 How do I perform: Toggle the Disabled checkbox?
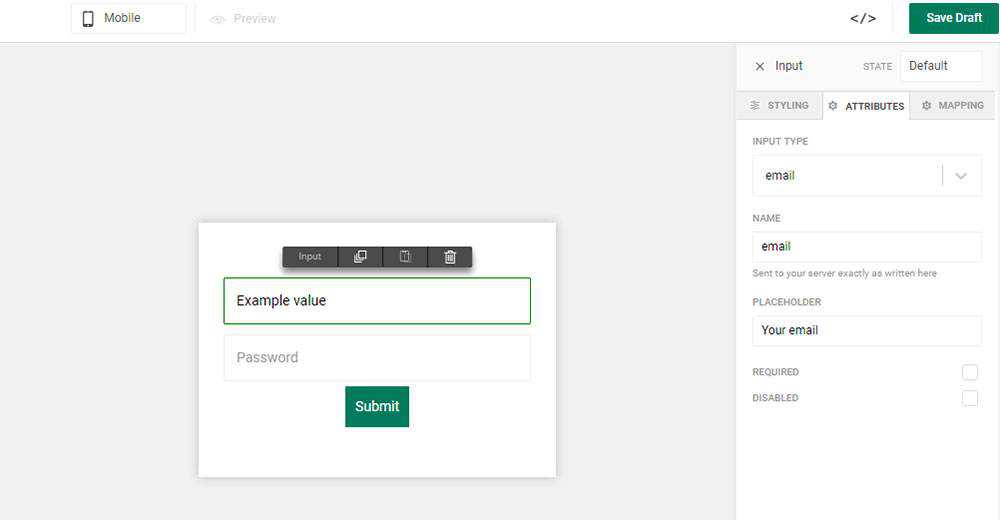click(969, 398)
